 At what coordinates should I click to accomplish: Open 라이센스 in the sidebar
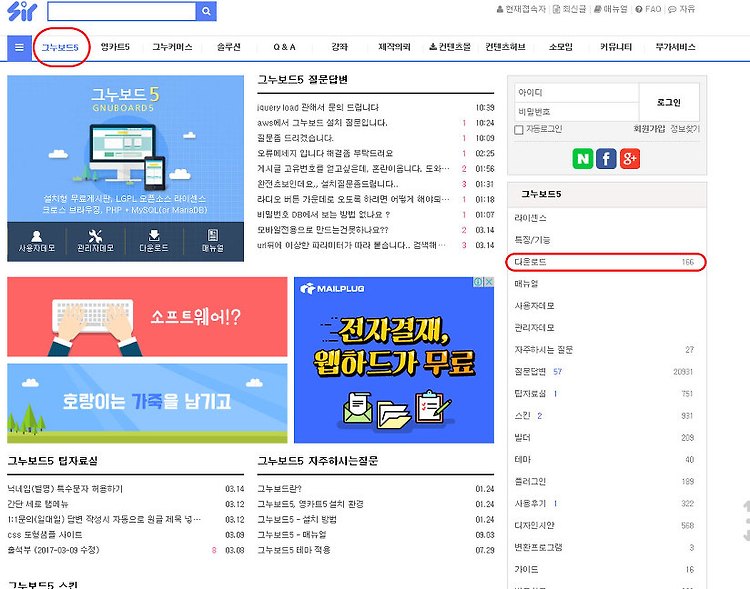coord(606,218)
